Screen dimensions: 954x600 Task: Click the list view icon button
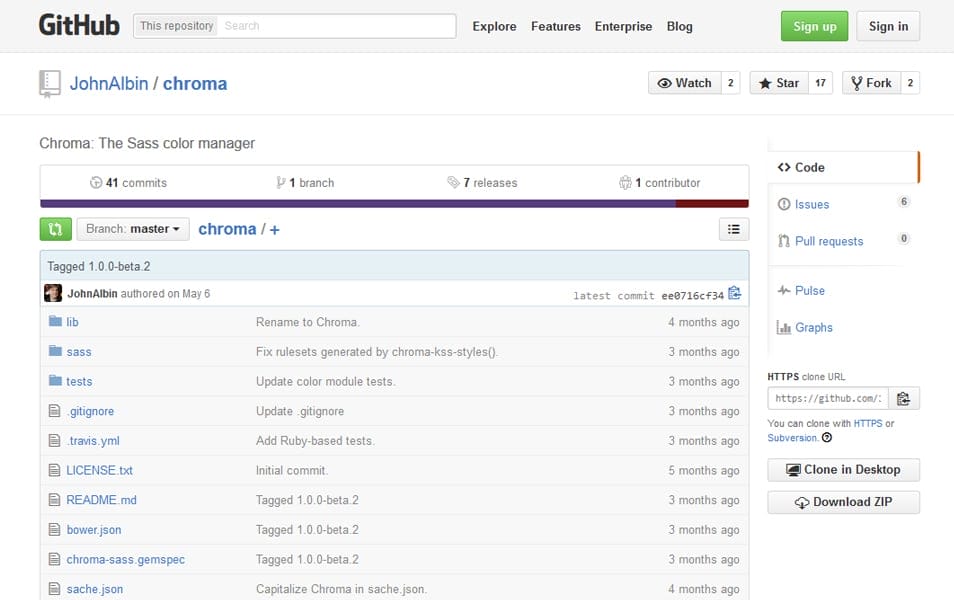pyautogui.click(x=734, y=229)
